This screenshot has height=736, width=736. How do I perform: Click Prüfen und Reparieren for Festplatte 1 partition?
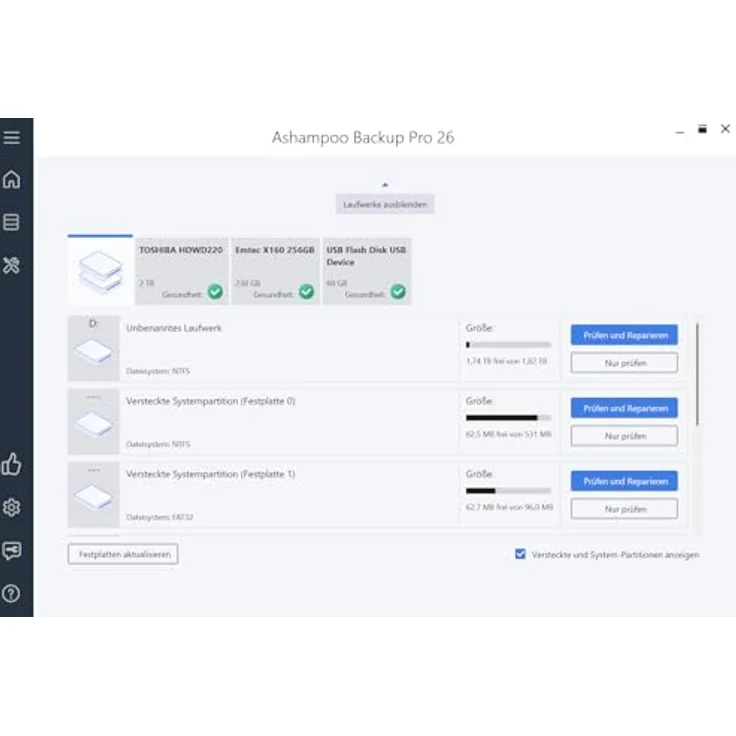click(624, 481)
